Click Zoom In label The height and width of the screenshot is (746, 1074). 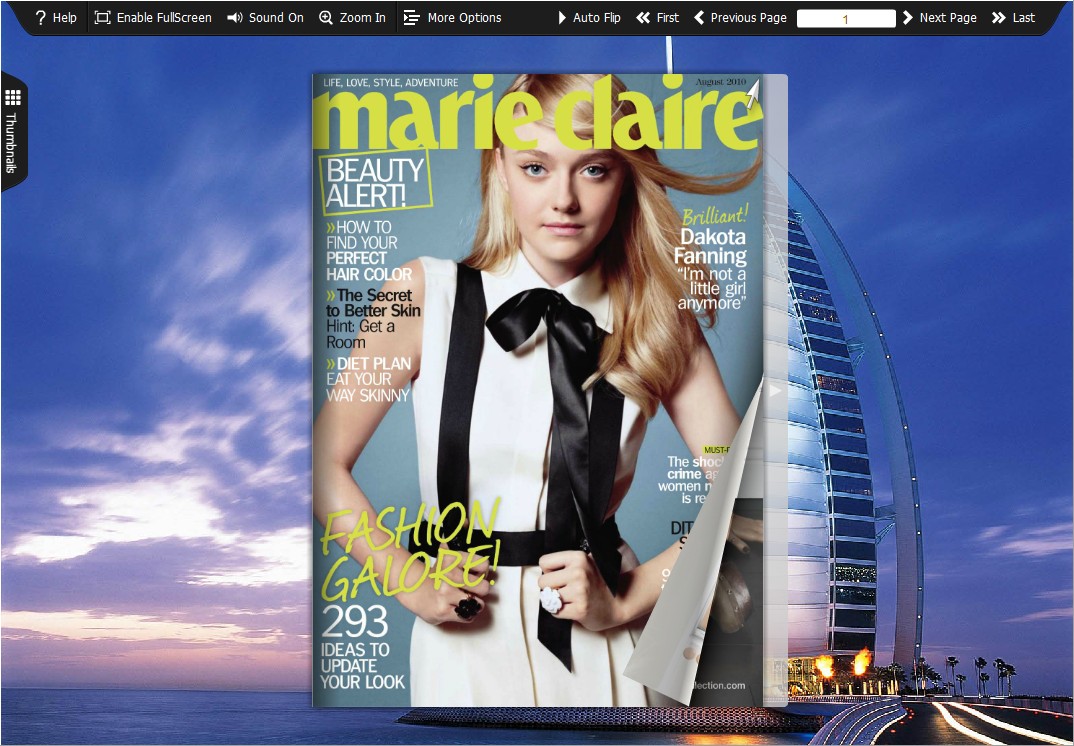pyautogui.click(x=362, y=18)
